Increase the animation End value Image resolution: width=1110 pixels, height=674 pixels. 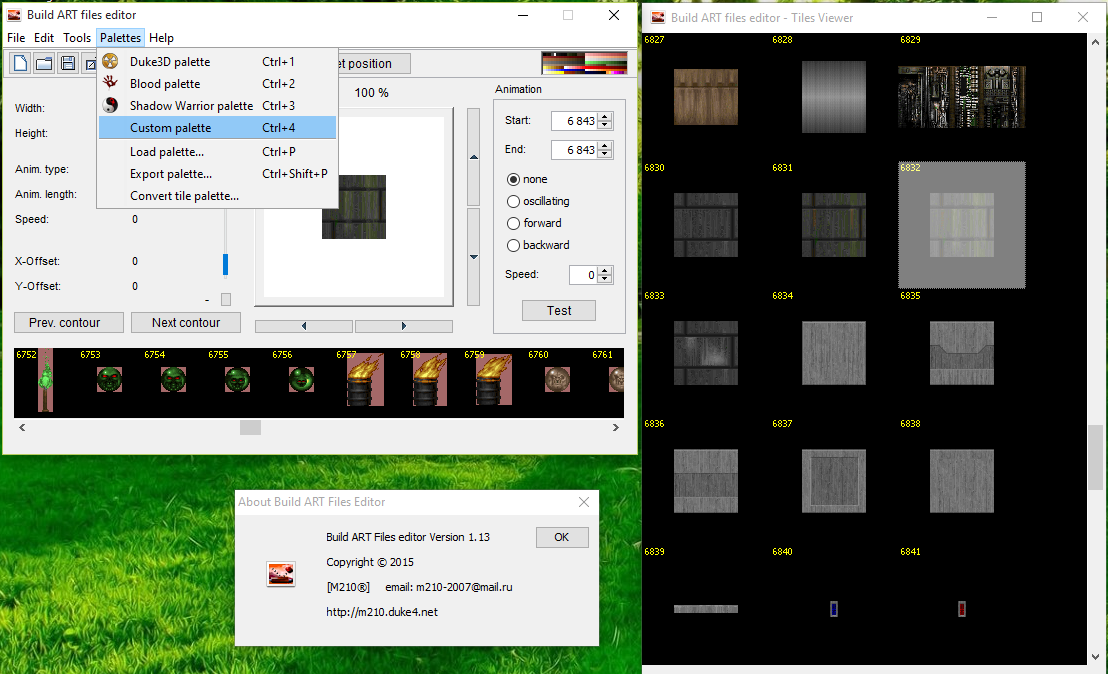[605, 146]
